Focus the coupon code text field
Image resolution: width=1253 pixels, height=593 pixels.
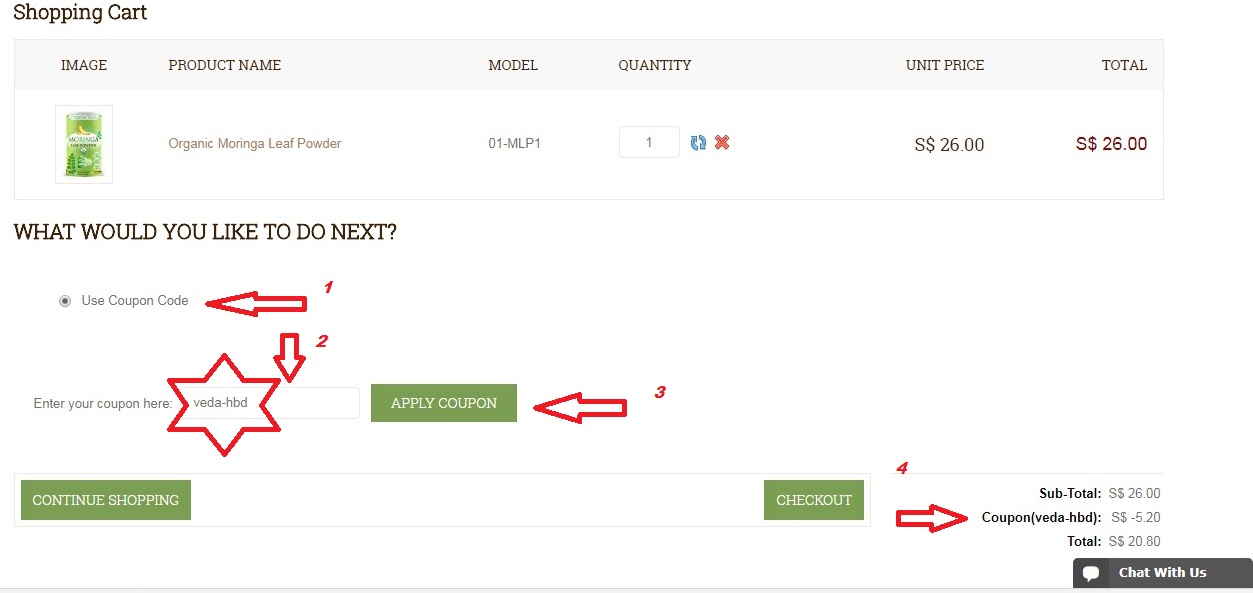(x=310, y=403)
